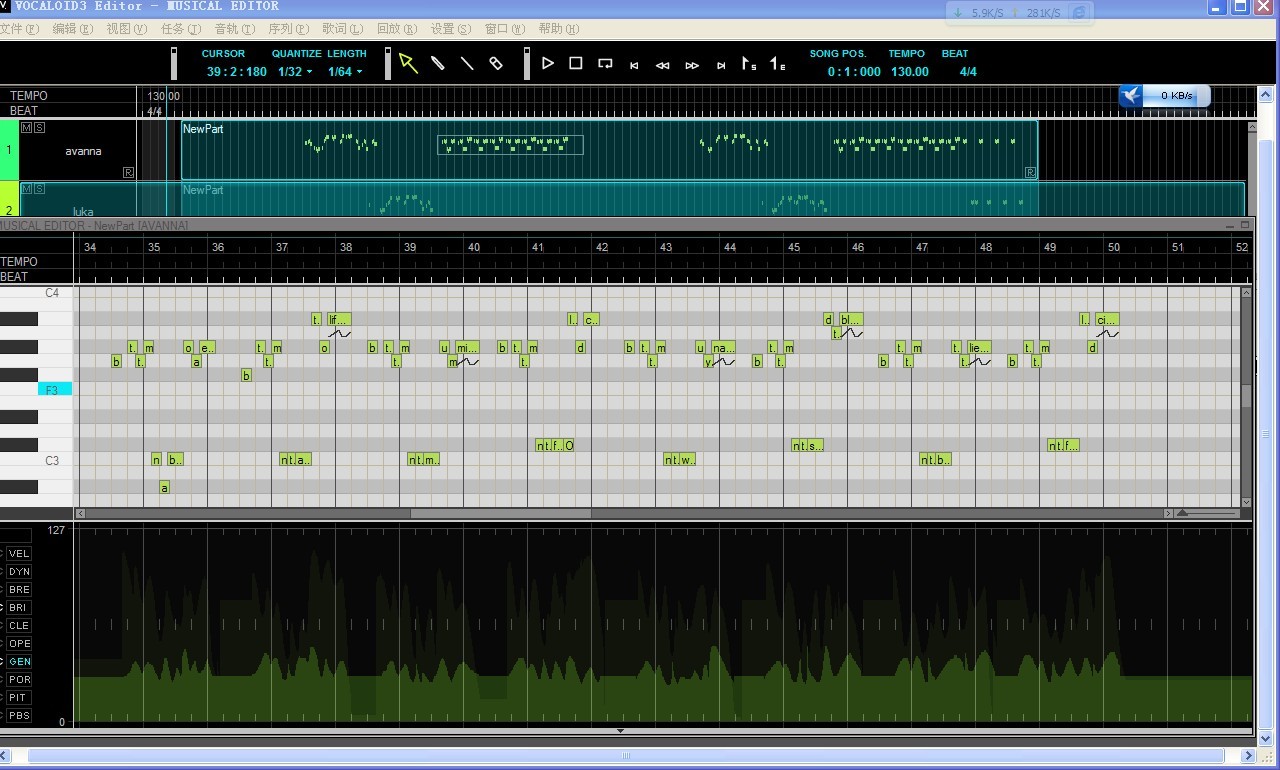This screenshot has height=770, width=1280.
Task: Click the collapse triangle below control panel
Action: 620,731
